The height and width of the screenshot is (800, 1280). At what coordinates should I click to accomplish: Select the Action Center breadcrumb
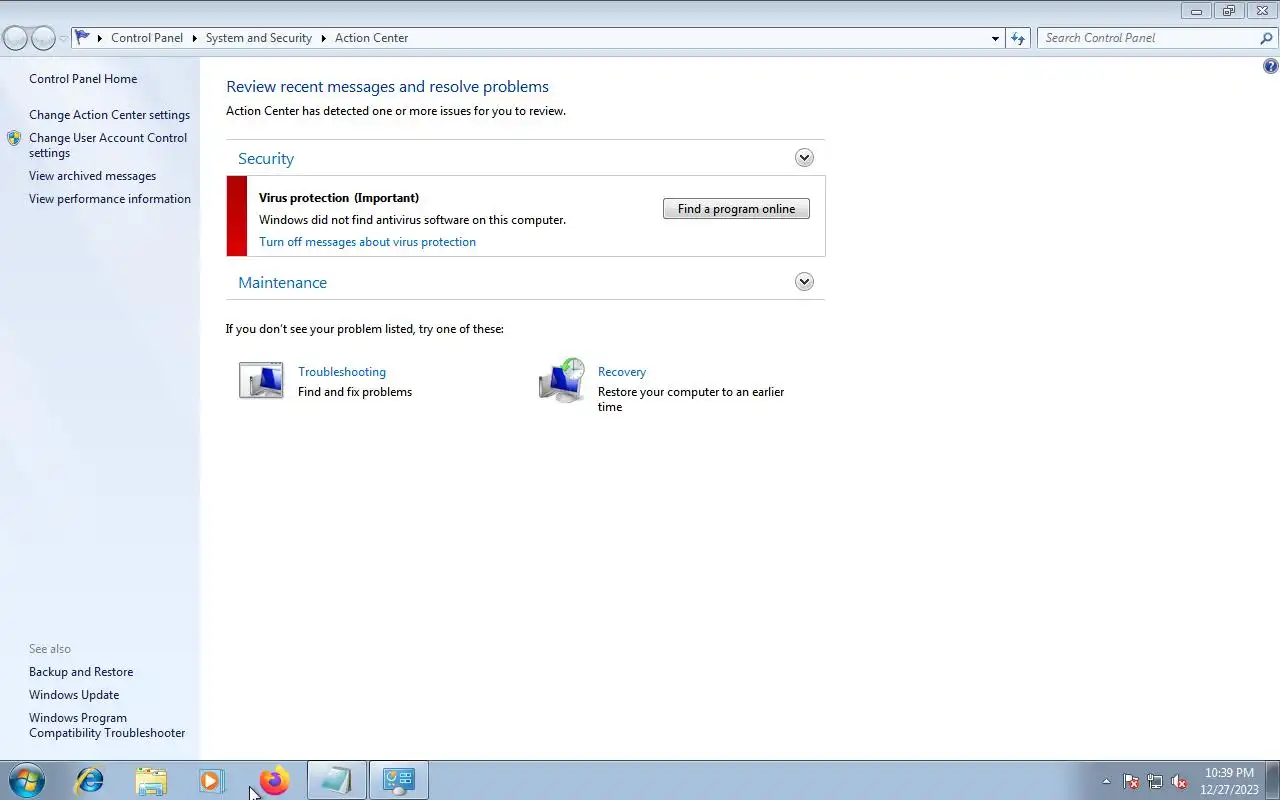(371, 38)
